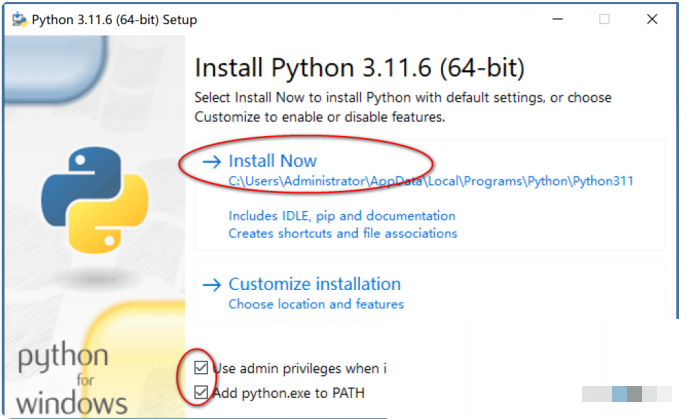Close the Python 3.11.6 Setup window
The image size is (687, 419).
click(x=652, y=19)
